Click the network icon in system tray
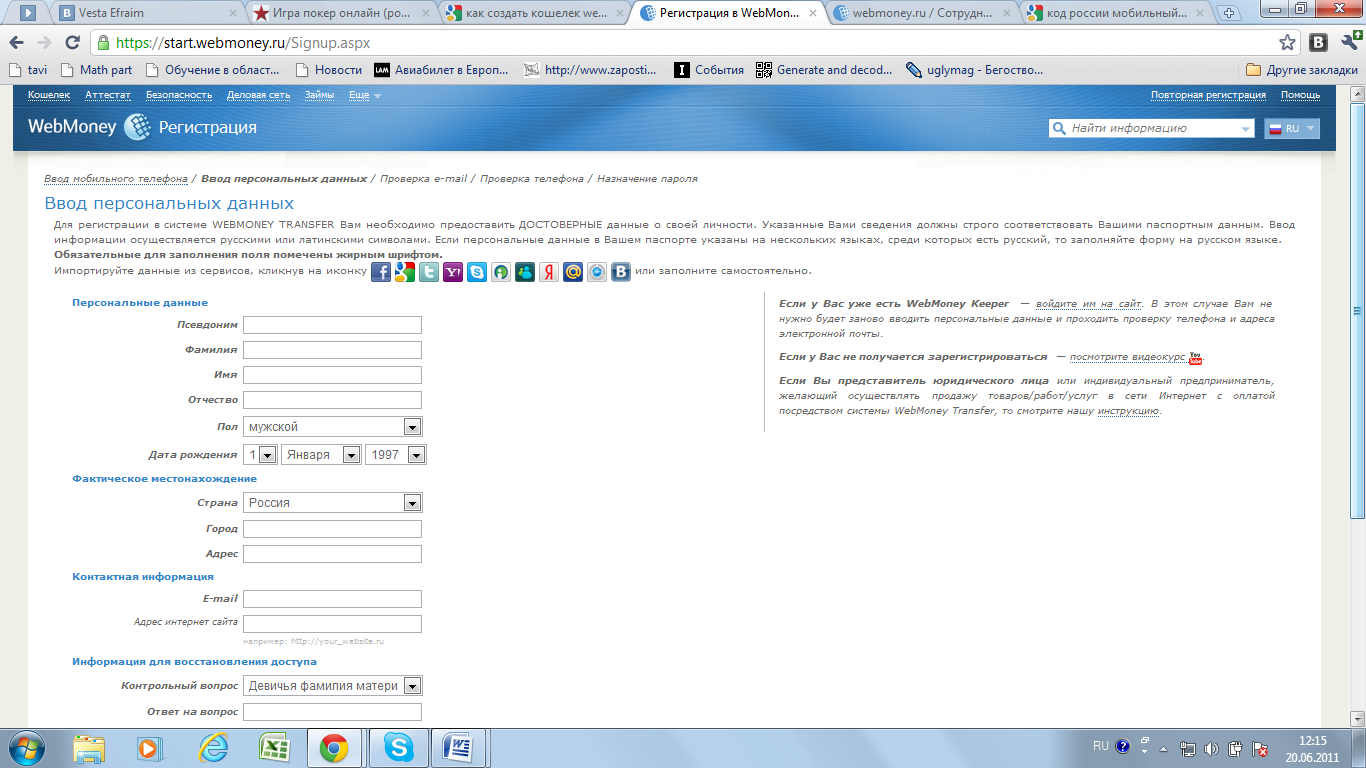This screenshot has height=768, width=1366. point(1188,748)
